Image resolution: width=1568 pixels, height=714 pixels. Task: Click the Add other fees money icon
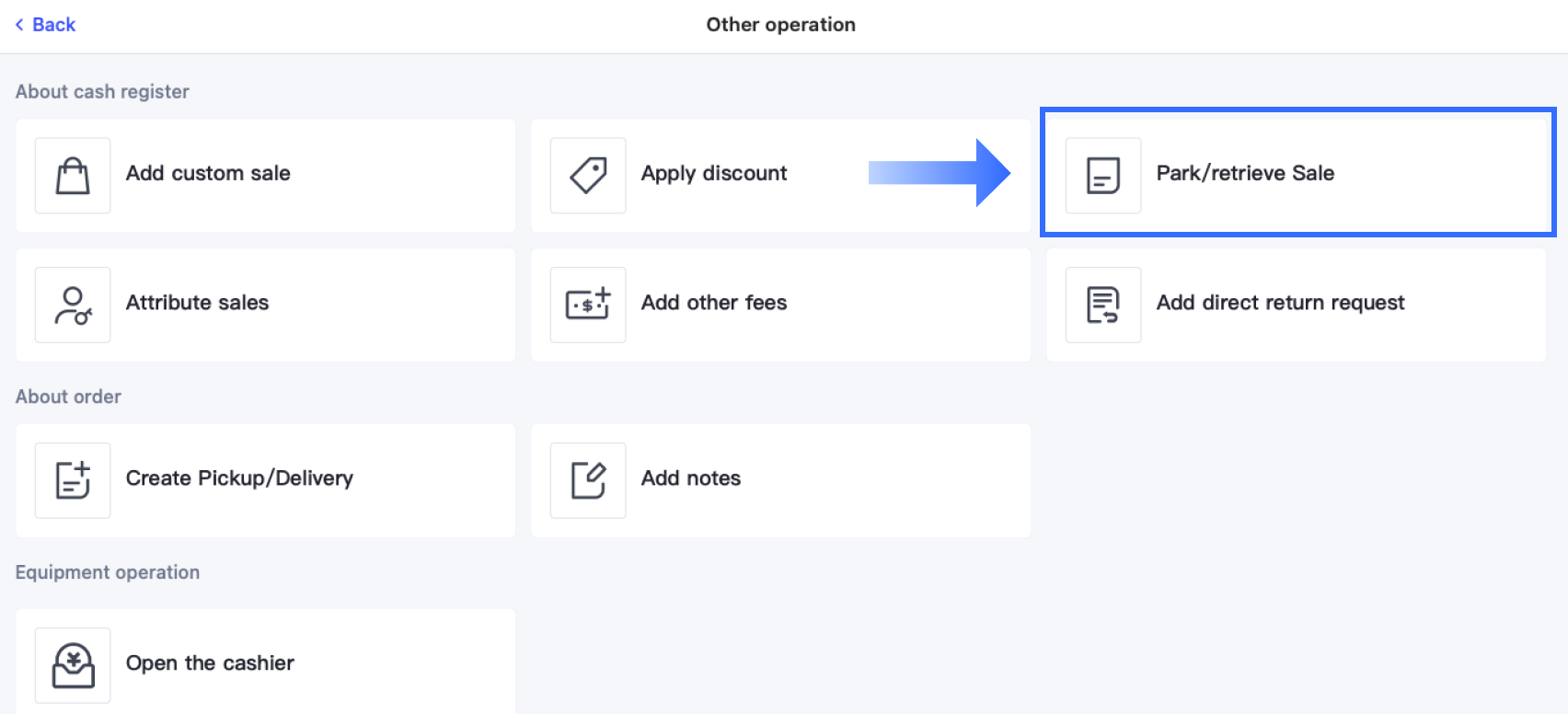pyautogui.click(x=588, y=305)
